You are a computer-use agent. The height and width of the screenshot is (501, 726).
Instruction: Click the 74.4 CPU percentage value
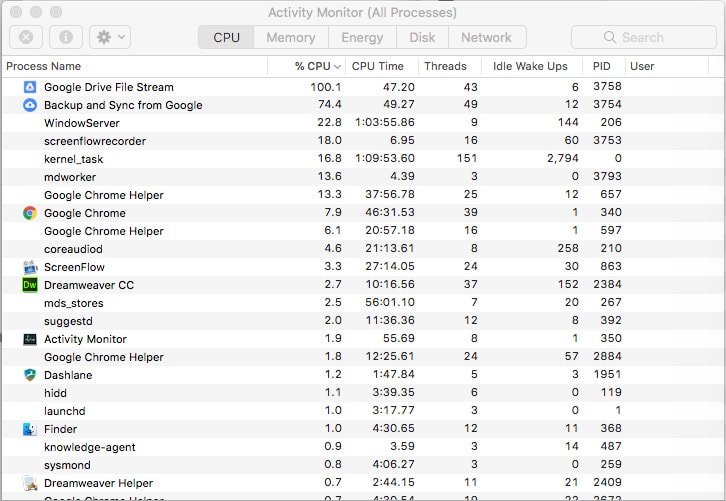(330, 104)
